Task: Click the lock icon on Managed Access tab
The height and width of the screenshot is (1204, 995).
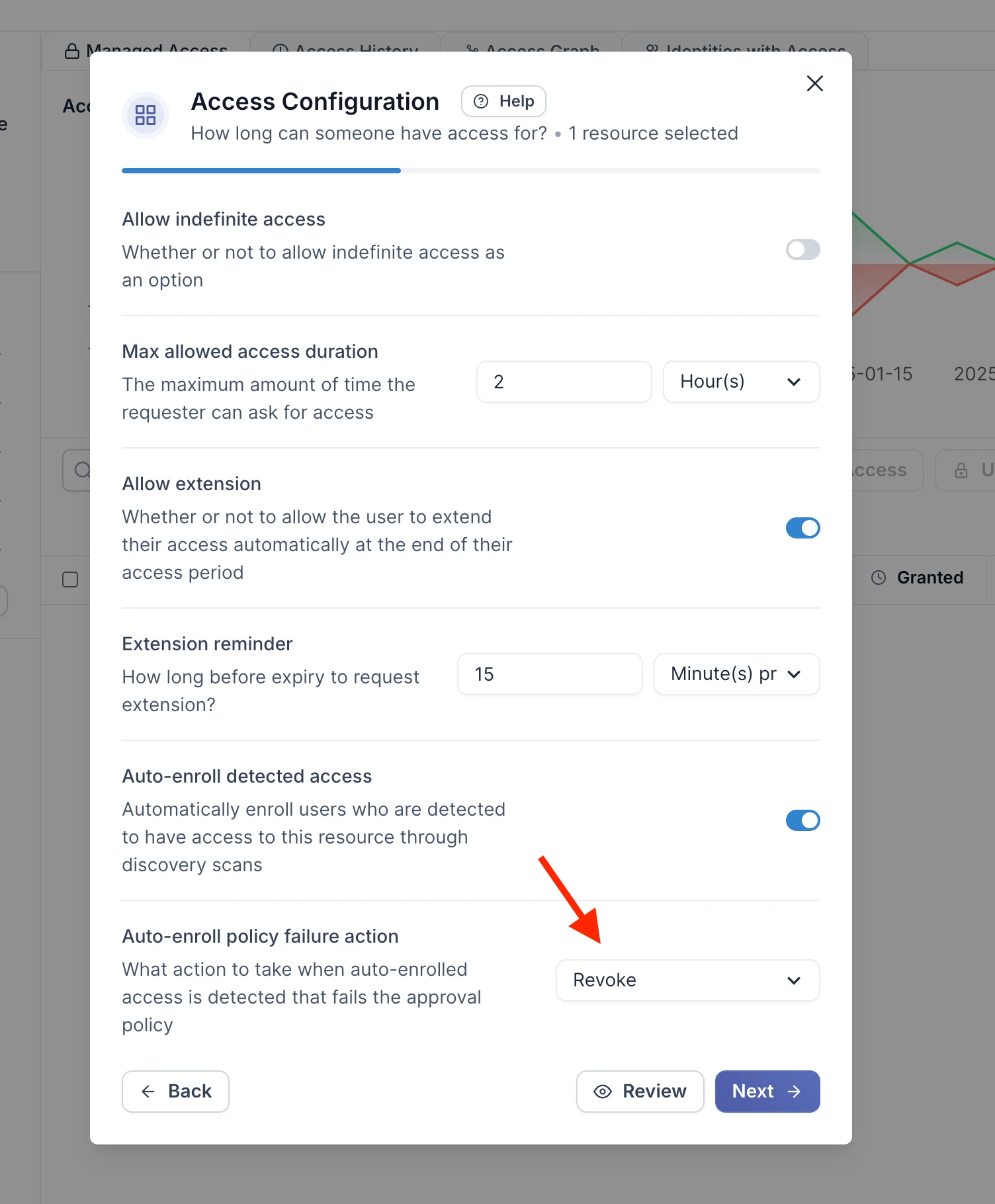Action: pyautogui.click(x=72, y=51)
